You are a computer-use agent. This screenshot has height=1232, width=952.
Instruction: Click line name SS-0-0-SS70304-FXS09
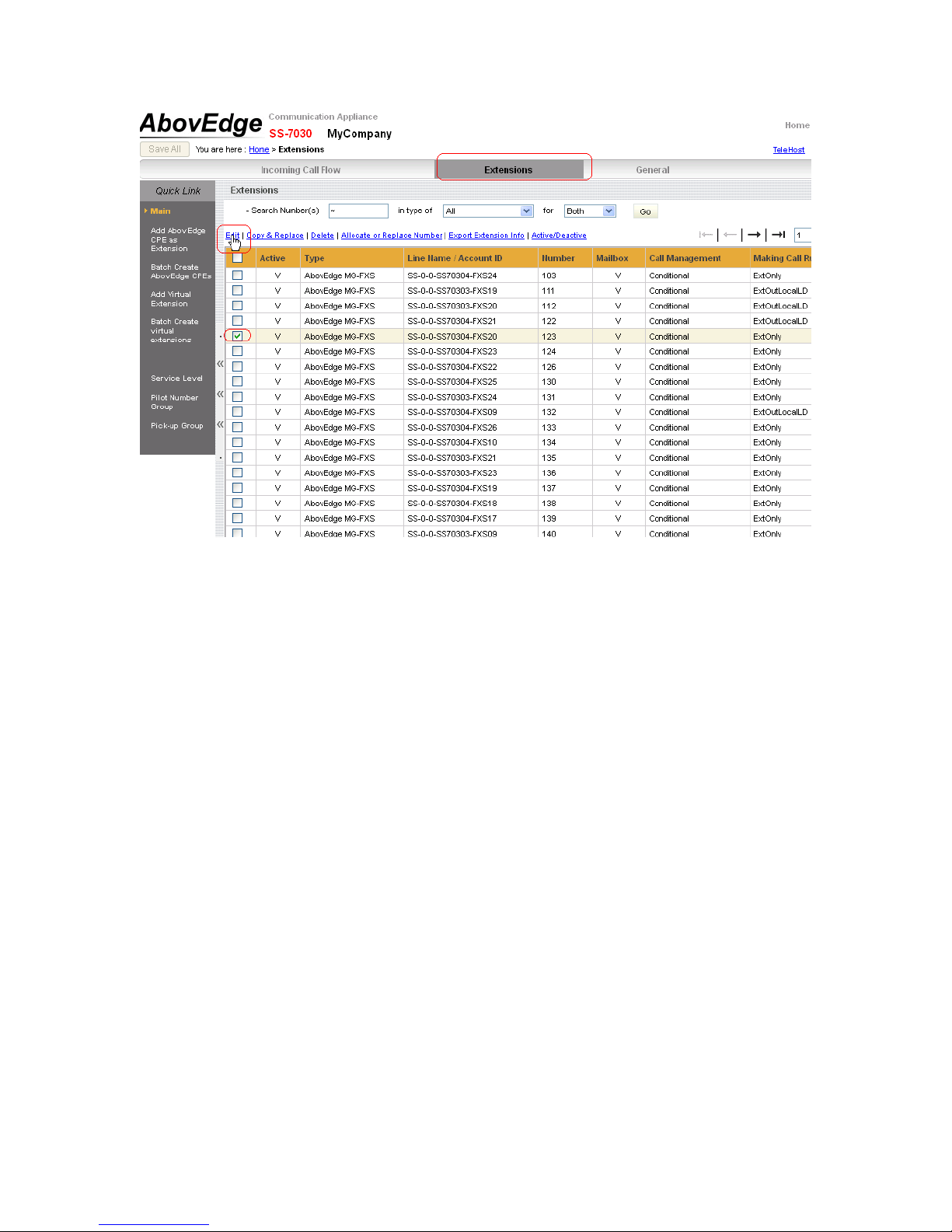[452, 412]
